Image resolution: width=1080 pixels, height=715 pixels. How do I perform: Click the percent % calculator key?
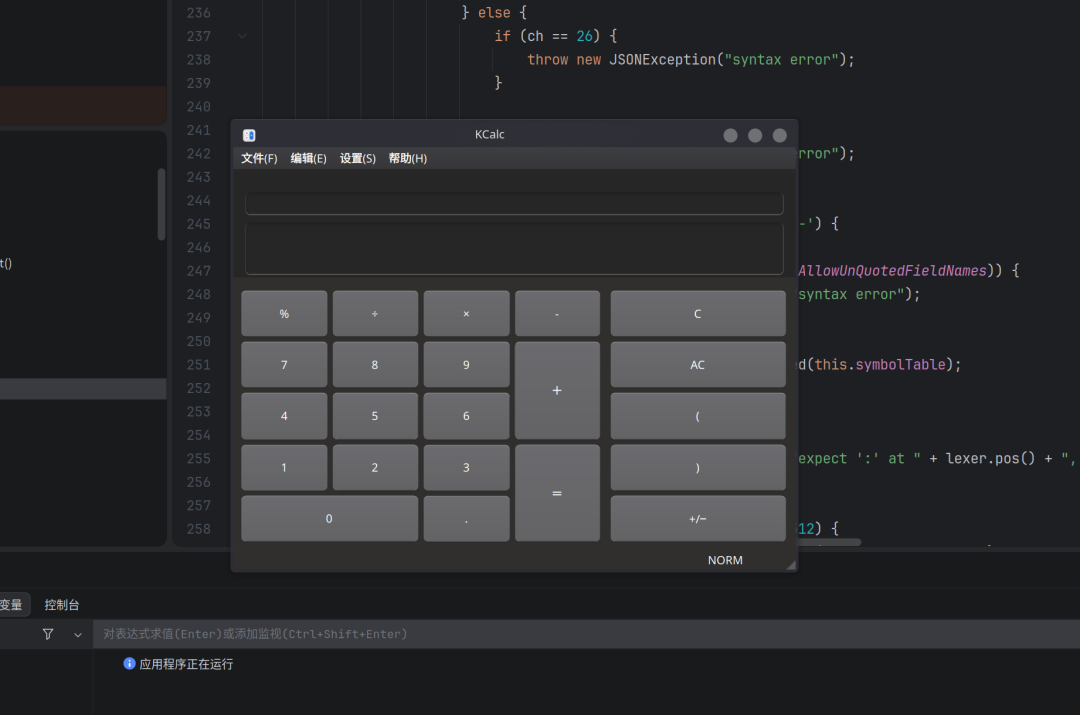tap(284, 313)
